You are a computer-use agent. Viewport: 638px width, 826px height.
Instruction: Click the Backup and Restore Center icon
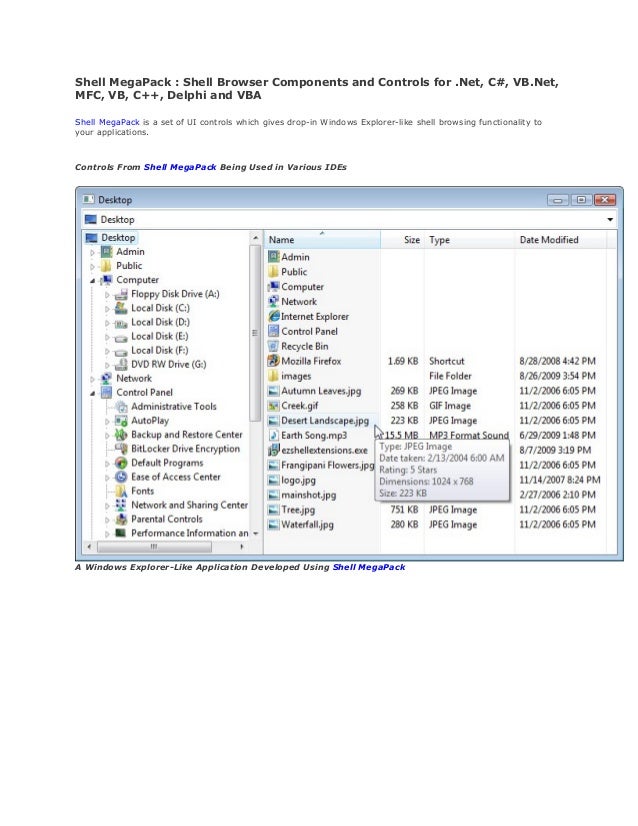pyautogui.click(x=121, y=435)
